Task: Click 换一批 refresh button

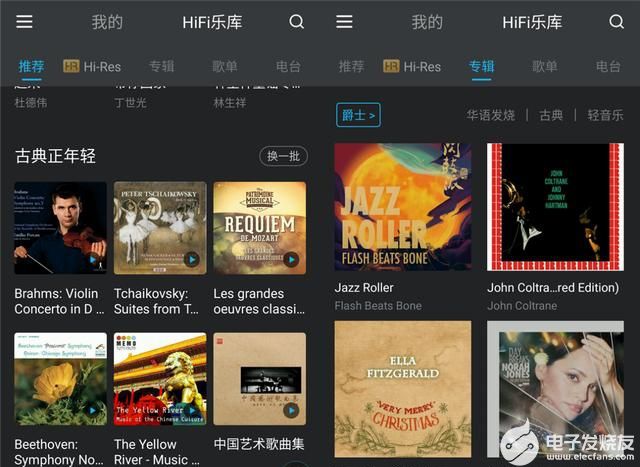Action: (x=283, y=156)
